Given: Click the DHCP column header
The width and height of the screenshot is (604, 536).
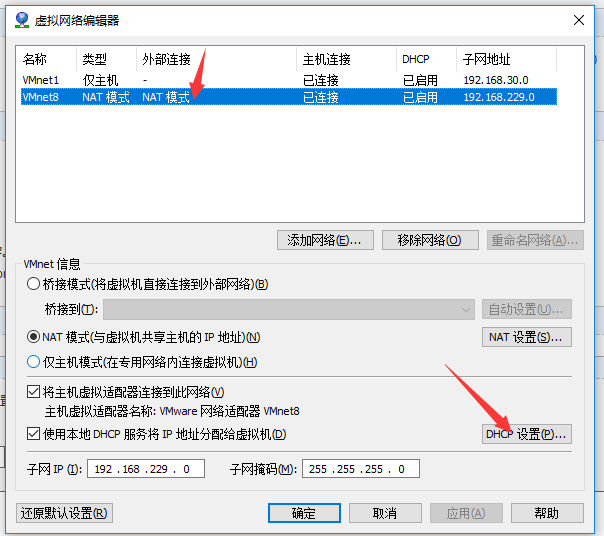Looking at the screenshot, I should (426, 59).
